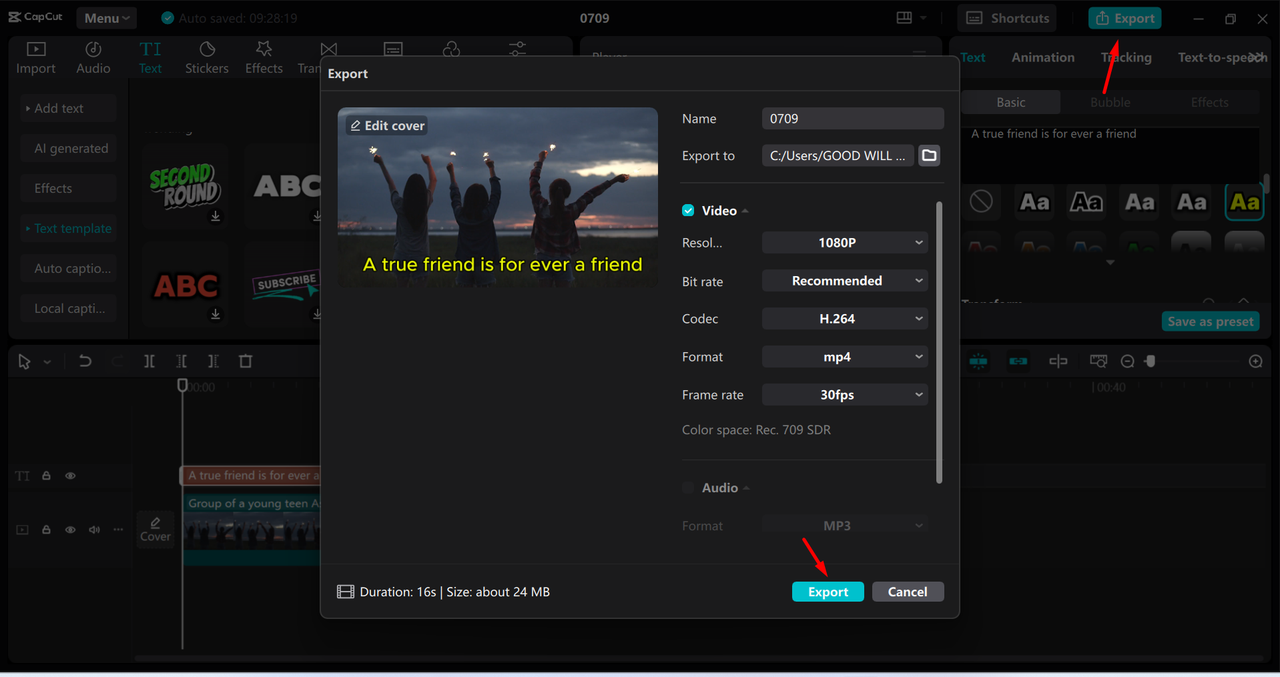Click the double-arrow to show more text tabs
This screenshot has height=677, width=1280.
tap(1256, 57)
